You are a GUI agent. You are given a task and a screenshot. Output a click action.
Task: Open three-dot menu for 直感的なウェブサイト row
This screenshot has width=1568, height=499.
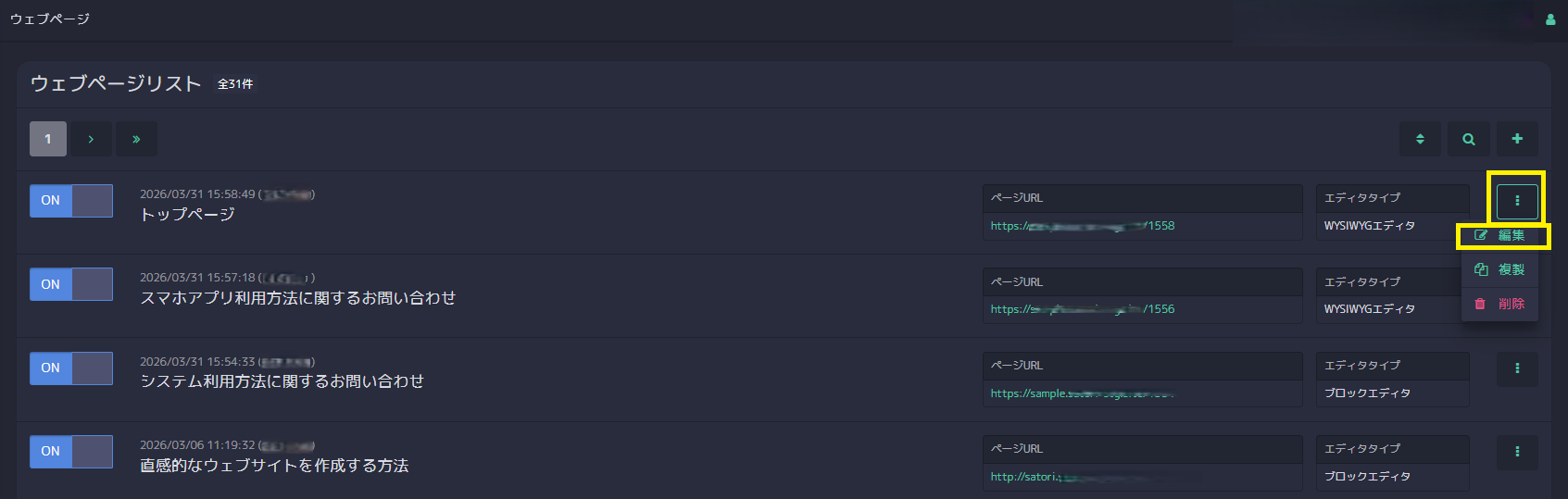click(1517, 452)
